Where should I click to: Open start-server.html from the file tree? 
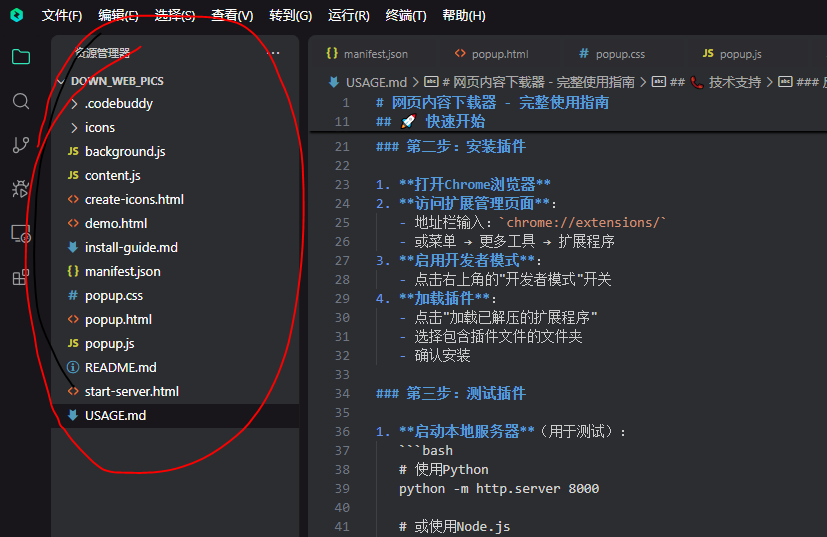pyautogui.click(x=131, y=391)
